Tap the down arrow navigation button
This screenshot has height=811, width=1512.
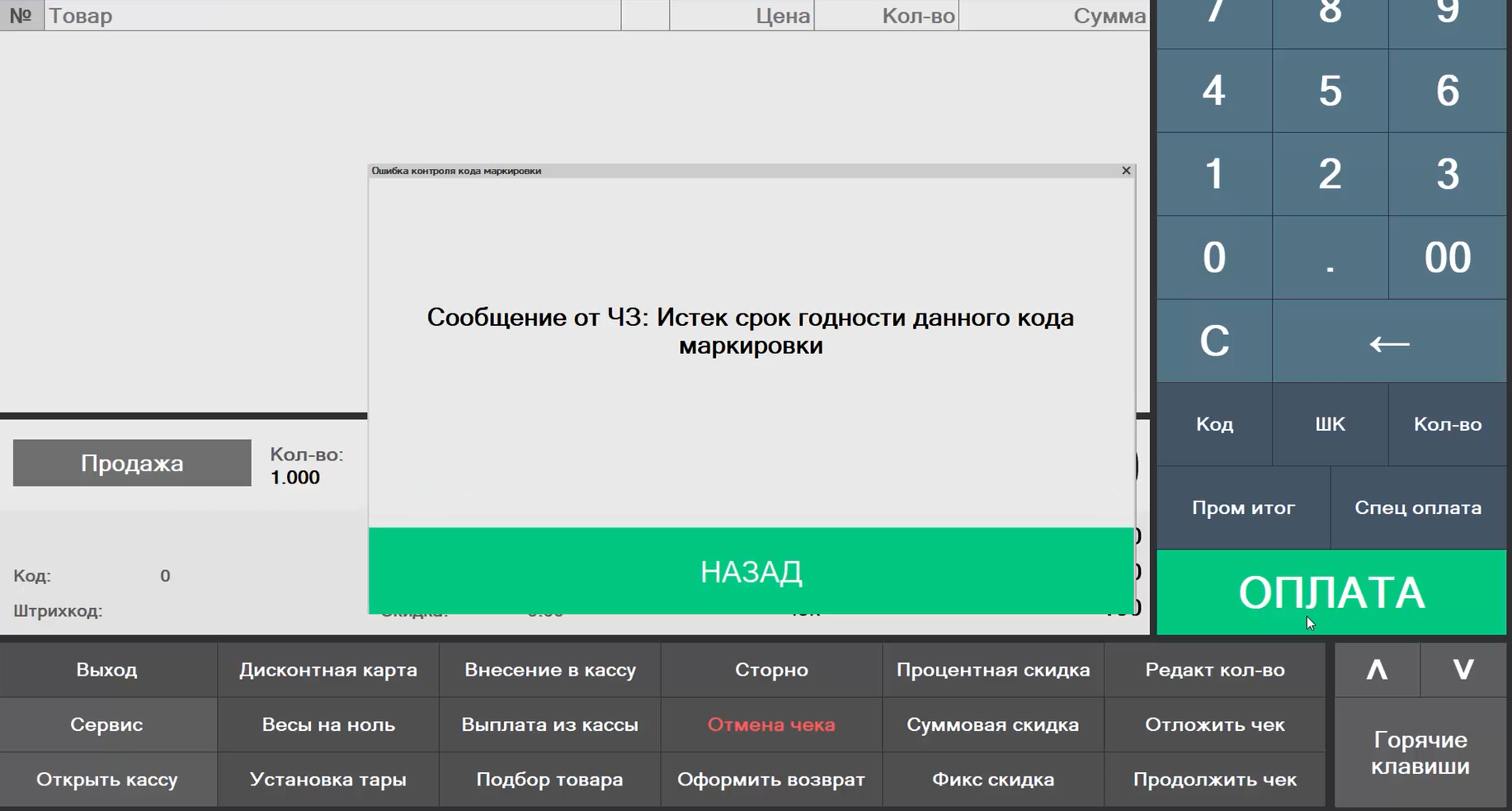tap(1463, 669)
